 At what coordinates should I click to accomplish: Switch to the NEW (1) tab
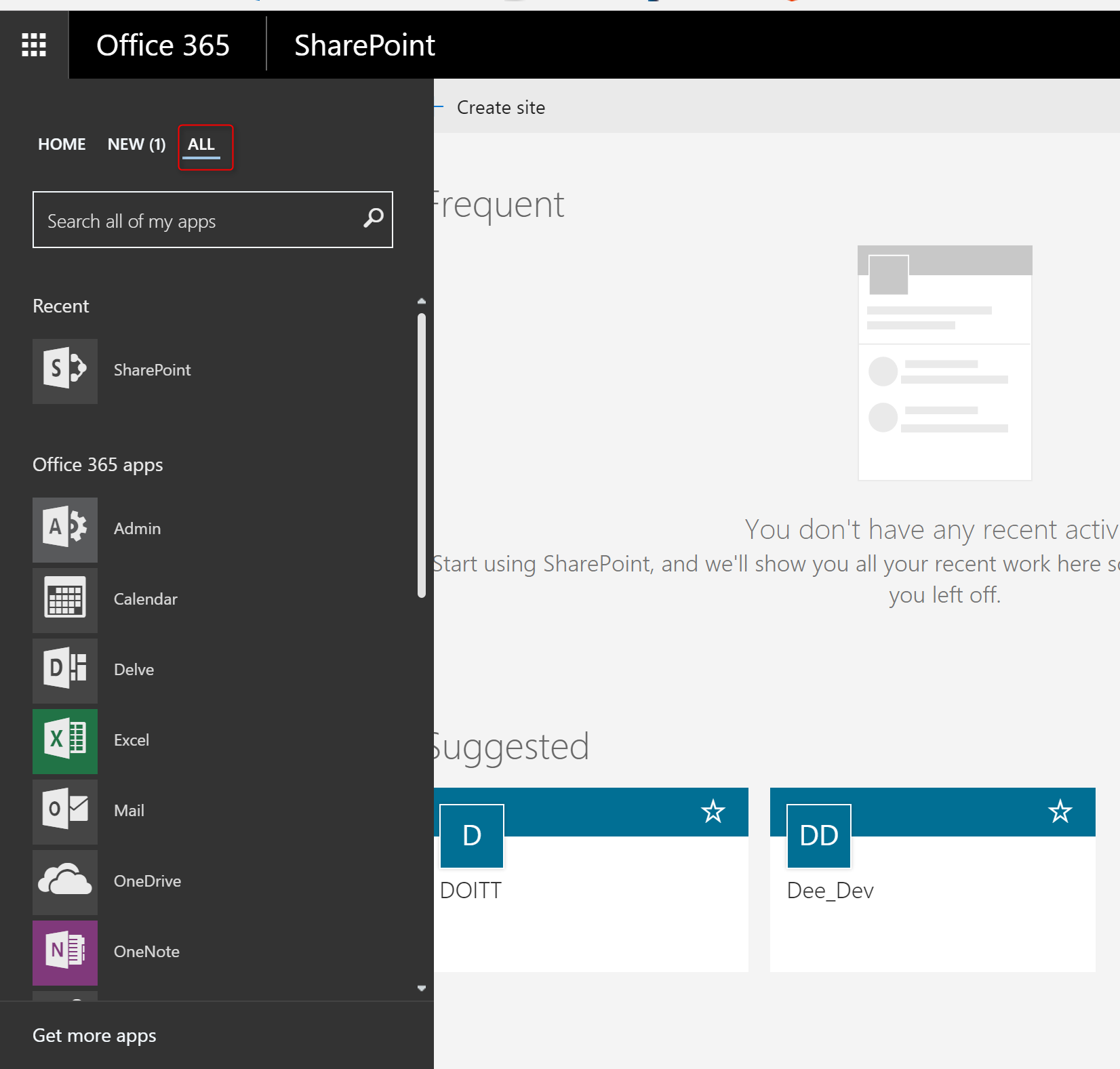point(136,144)
